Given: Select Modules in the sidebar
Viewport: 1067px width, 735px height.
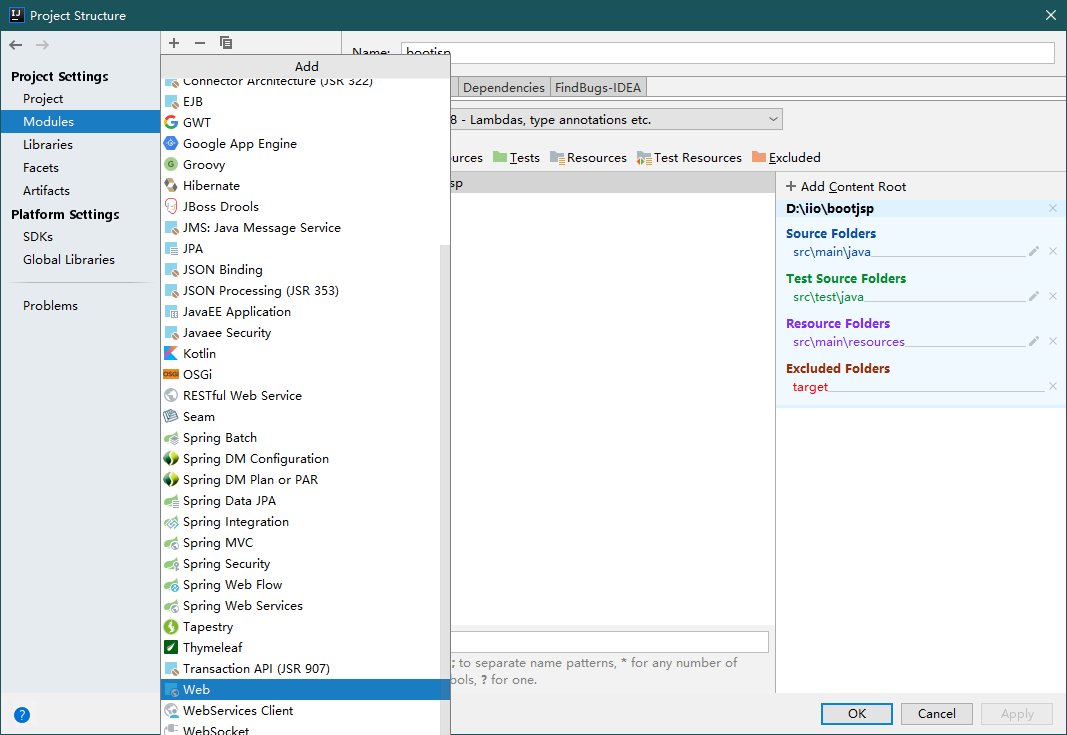Looking at the screenshot, I should (80, 121).
